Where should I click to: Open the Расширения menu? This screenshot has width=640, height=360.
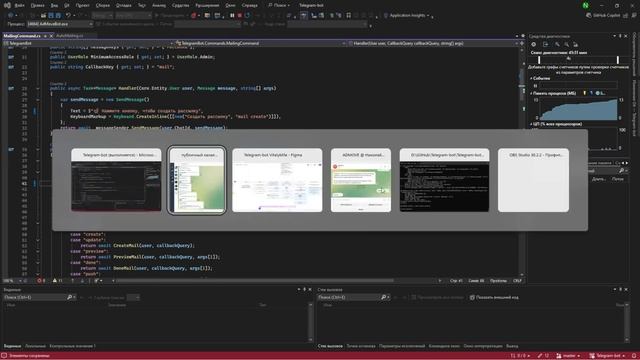tap(207, 5)
